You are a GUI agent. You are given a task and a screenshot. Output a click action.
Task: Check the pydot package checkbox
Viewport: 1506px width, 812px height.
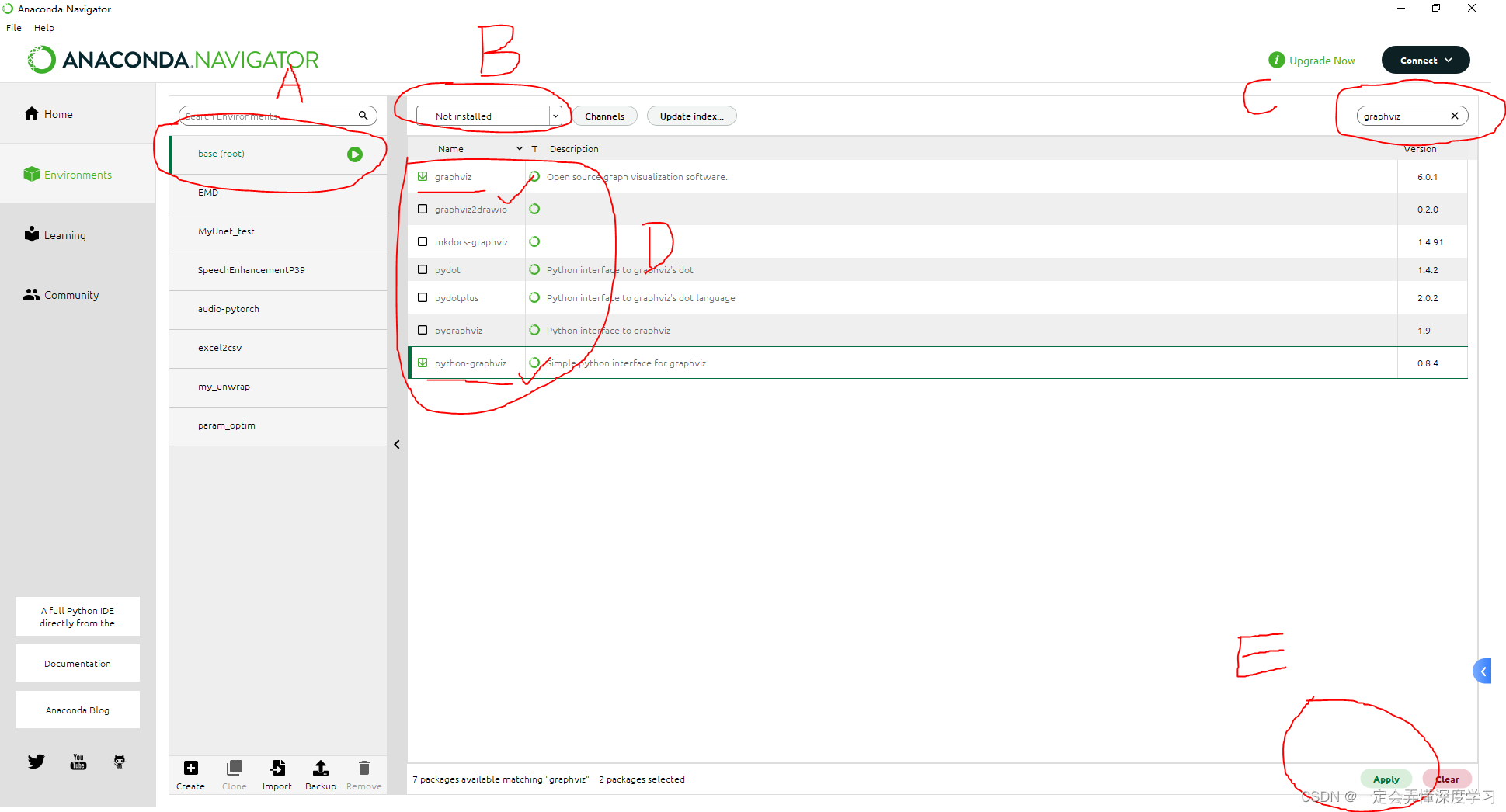[423, 269]
